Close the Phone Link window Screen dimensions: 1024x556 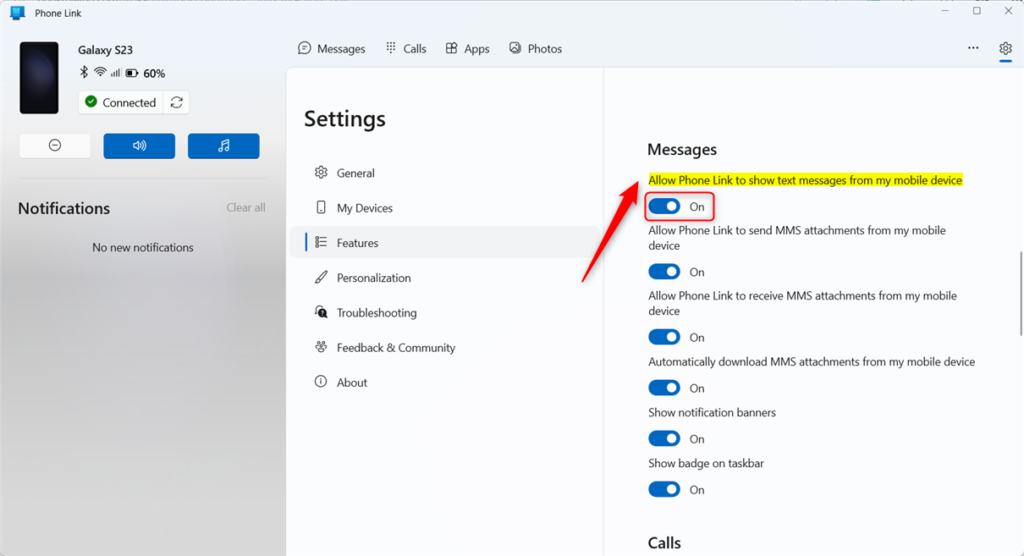[1008, 11]
